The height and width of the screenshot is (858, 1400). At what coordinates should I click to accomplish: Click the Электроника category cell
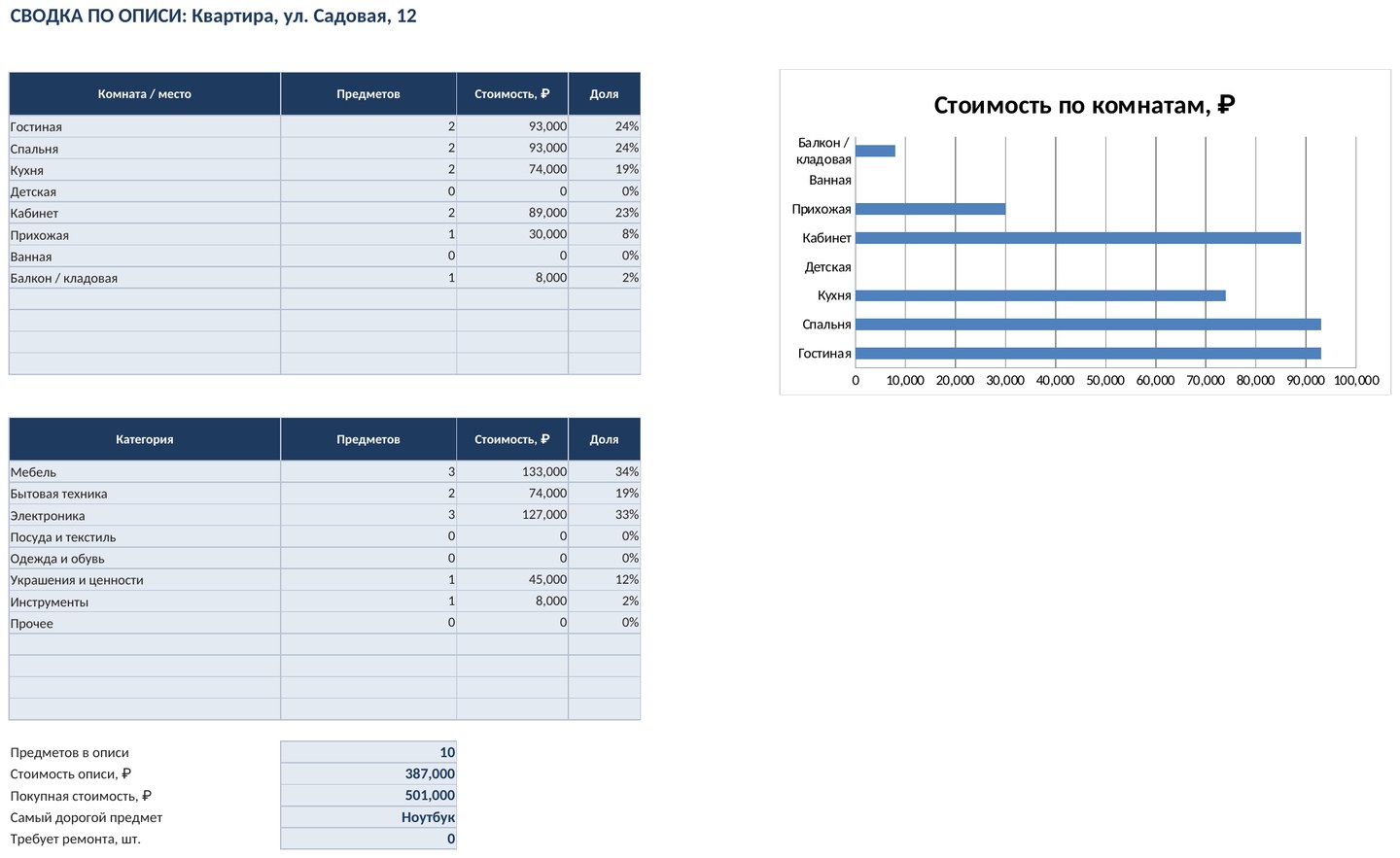145,515
